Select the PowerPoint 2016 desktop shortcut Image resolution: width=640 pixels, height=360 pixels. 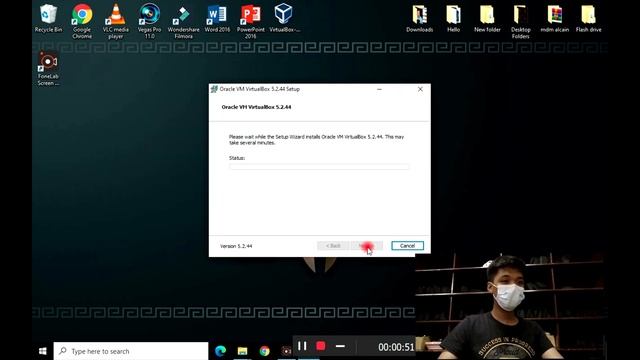(251, 21)
